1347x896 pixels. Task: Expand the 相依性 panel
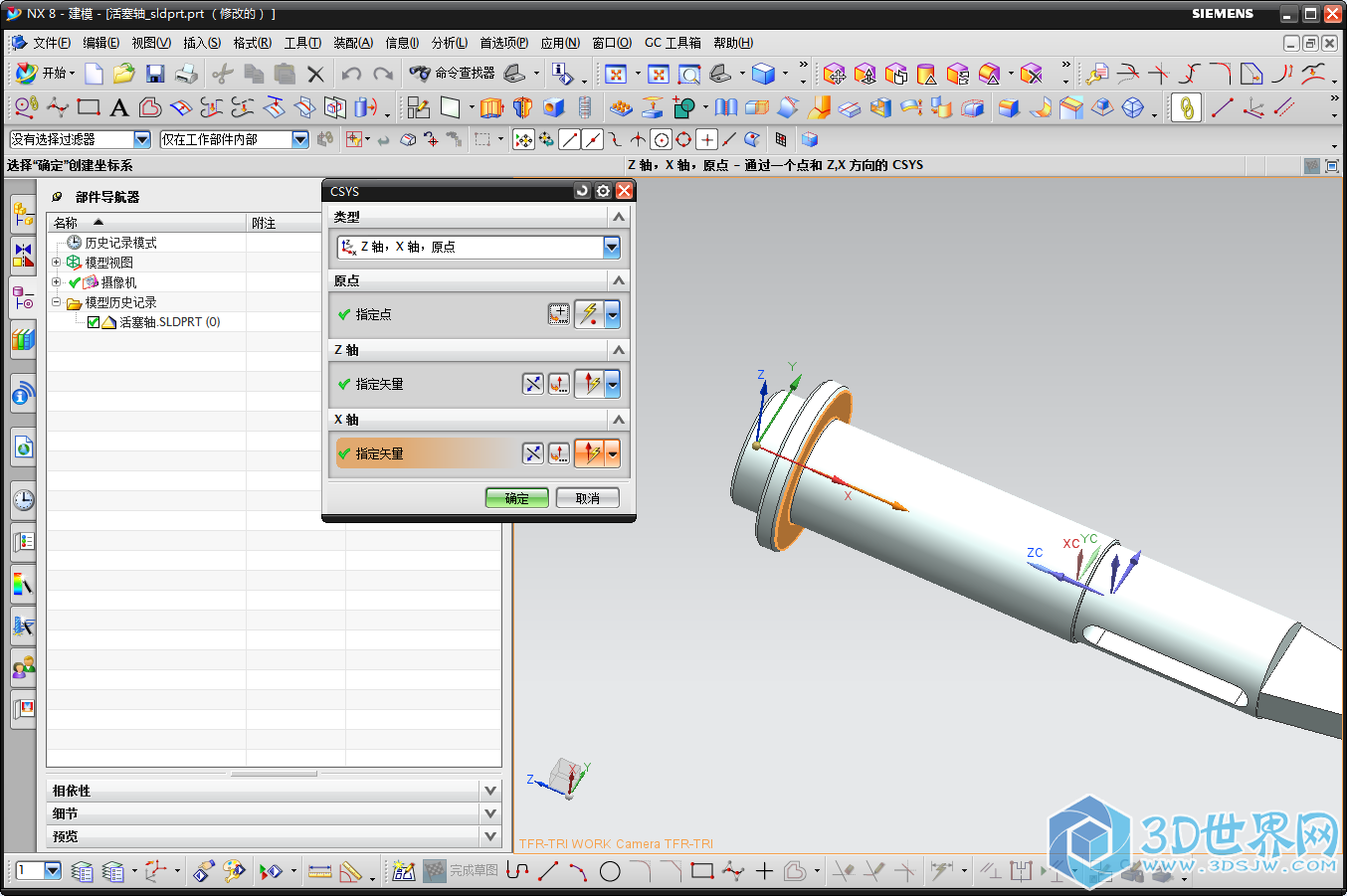click(490, 791)
